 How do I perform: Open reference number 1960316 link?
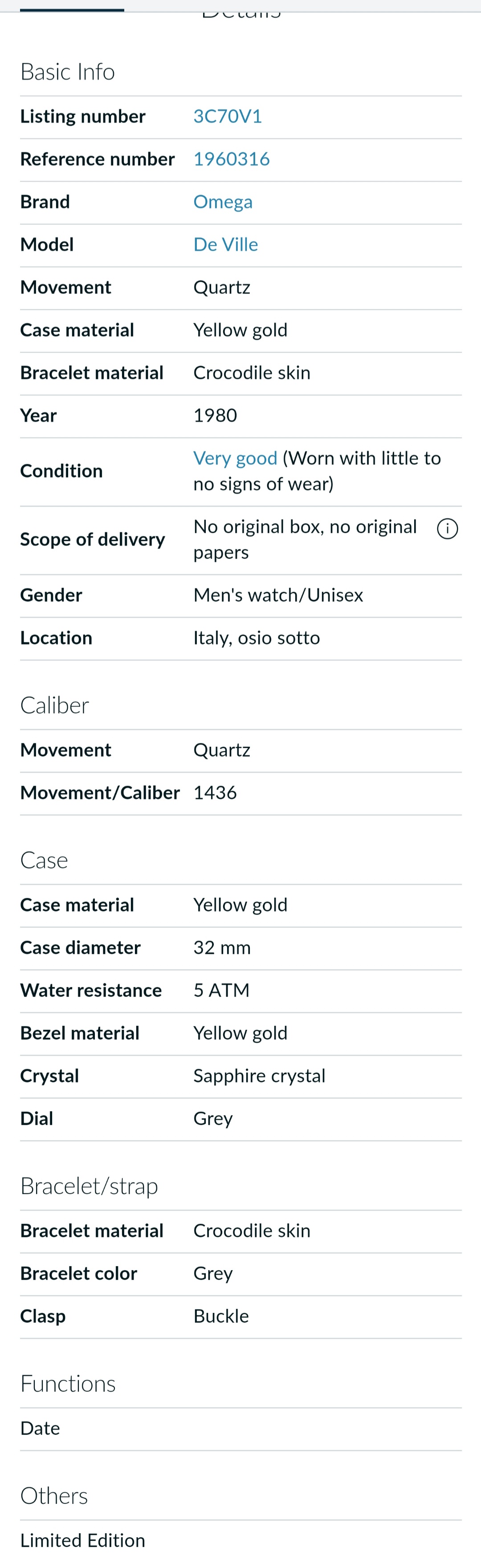click(x=231, y=159)
